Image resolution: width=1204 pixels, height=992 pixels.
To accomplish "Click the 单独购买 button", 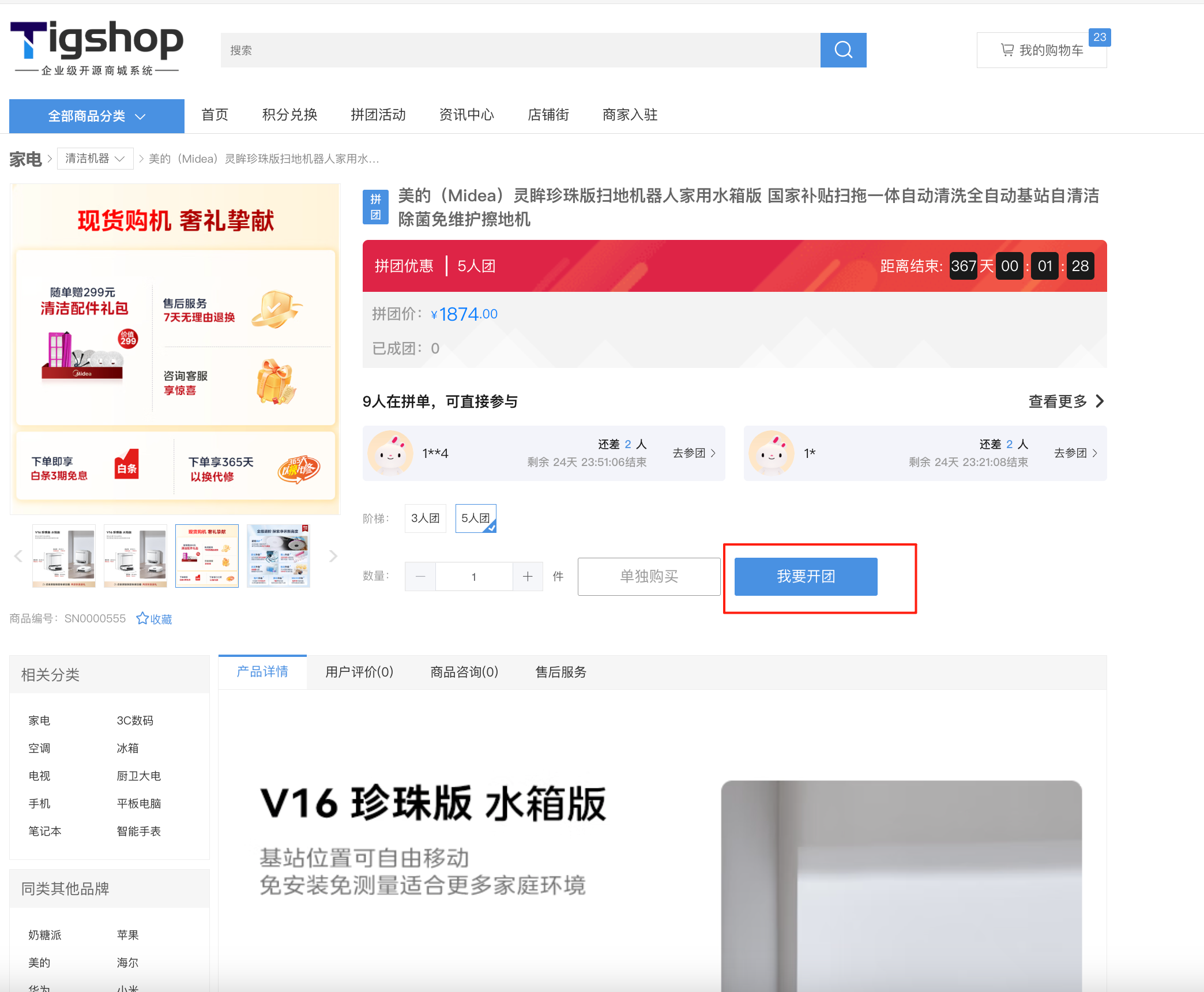I will tap(649, 576).
